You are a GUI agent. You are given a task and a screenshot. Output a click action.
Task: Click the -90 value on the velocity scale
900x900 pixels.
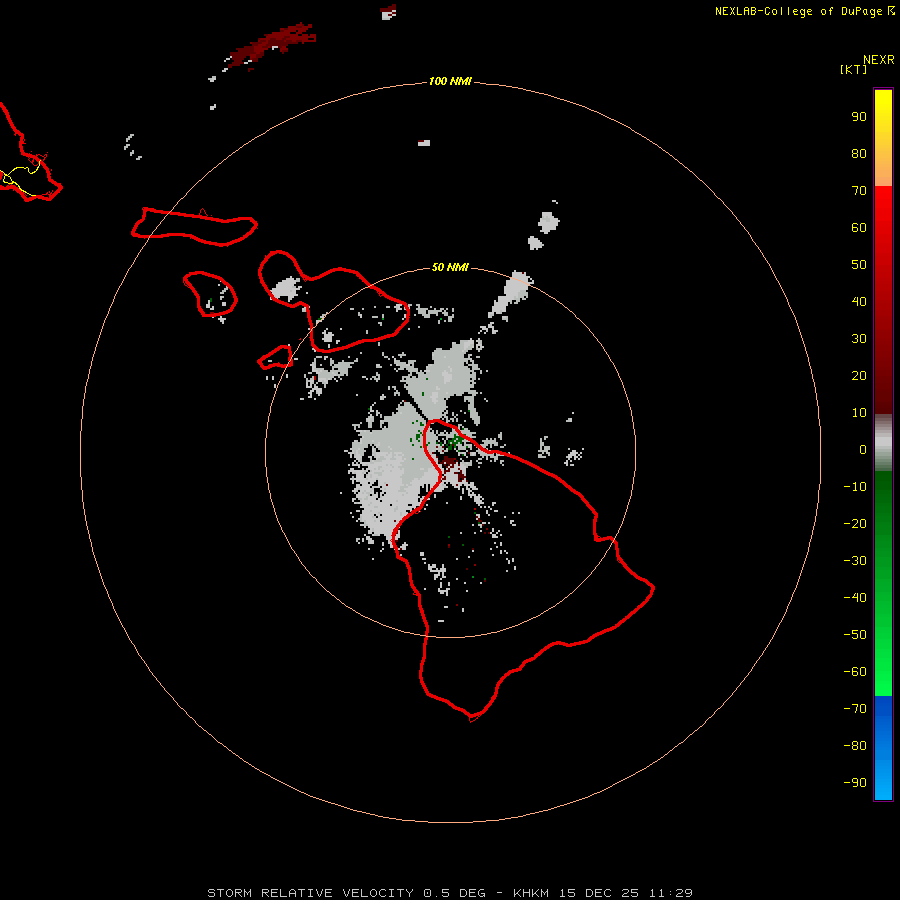855,783
